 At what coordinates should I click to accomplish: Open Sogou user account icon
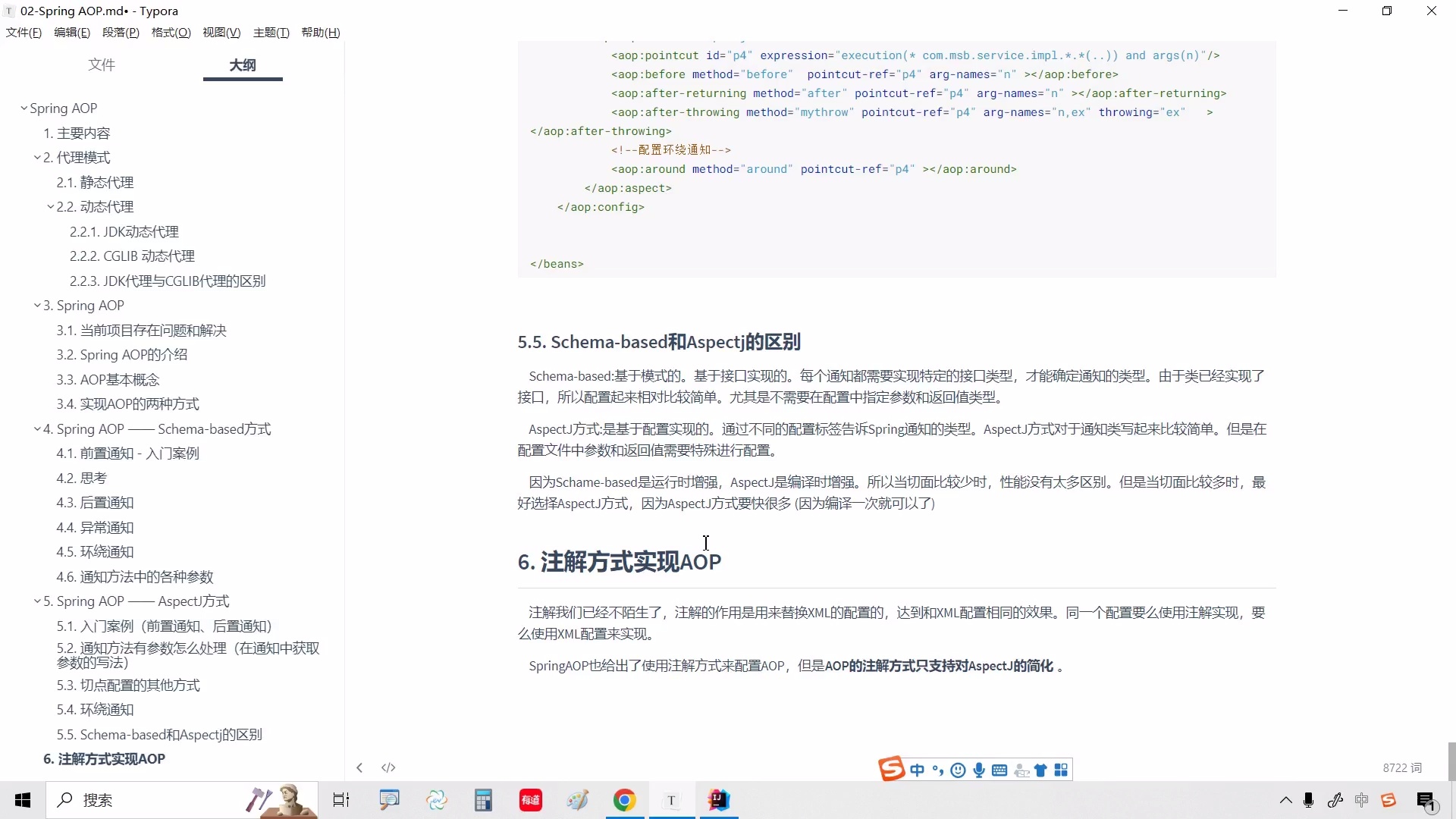[1021, 770]
